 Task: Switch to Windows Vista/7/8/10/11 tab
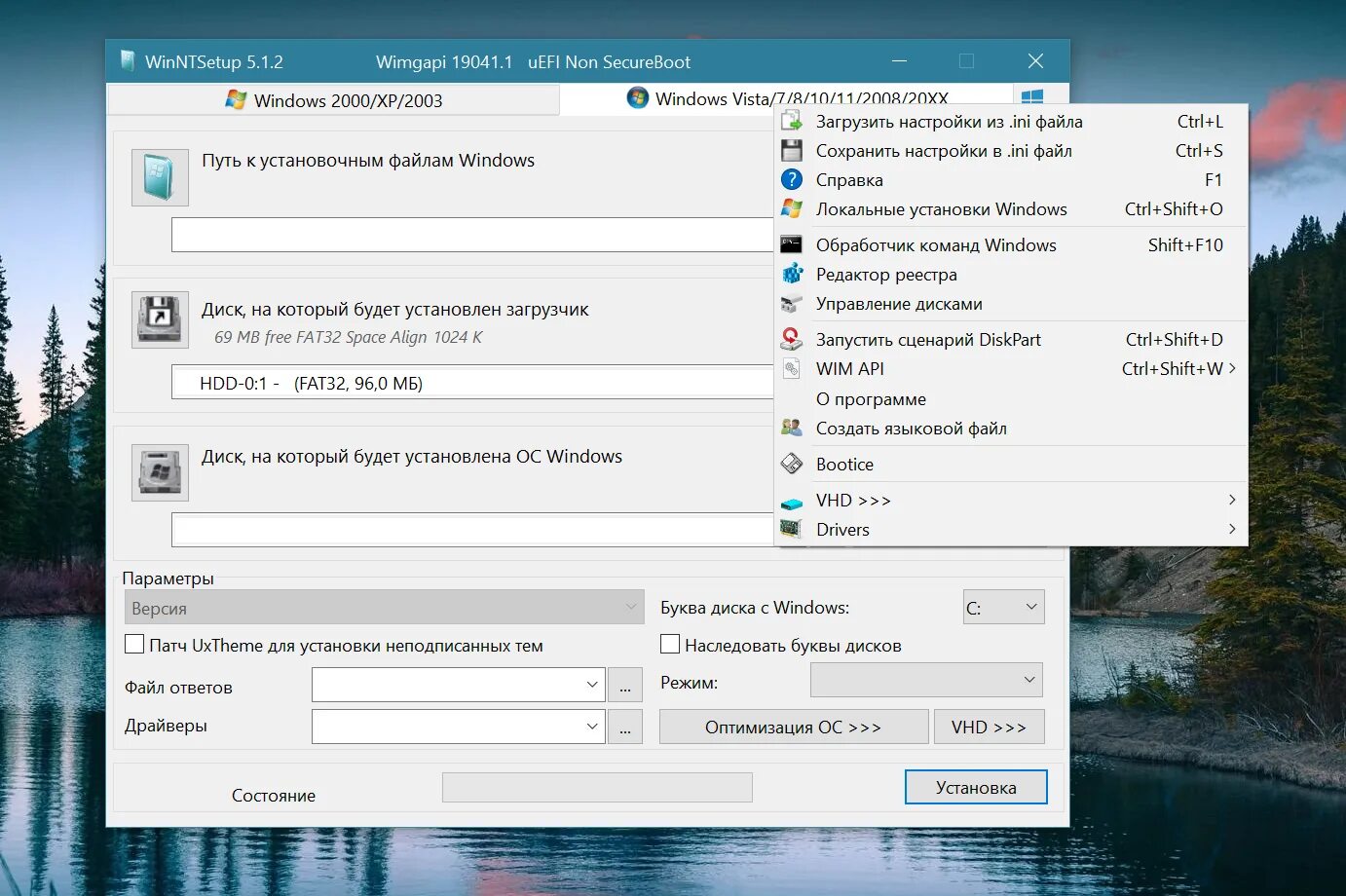(787, 97)
